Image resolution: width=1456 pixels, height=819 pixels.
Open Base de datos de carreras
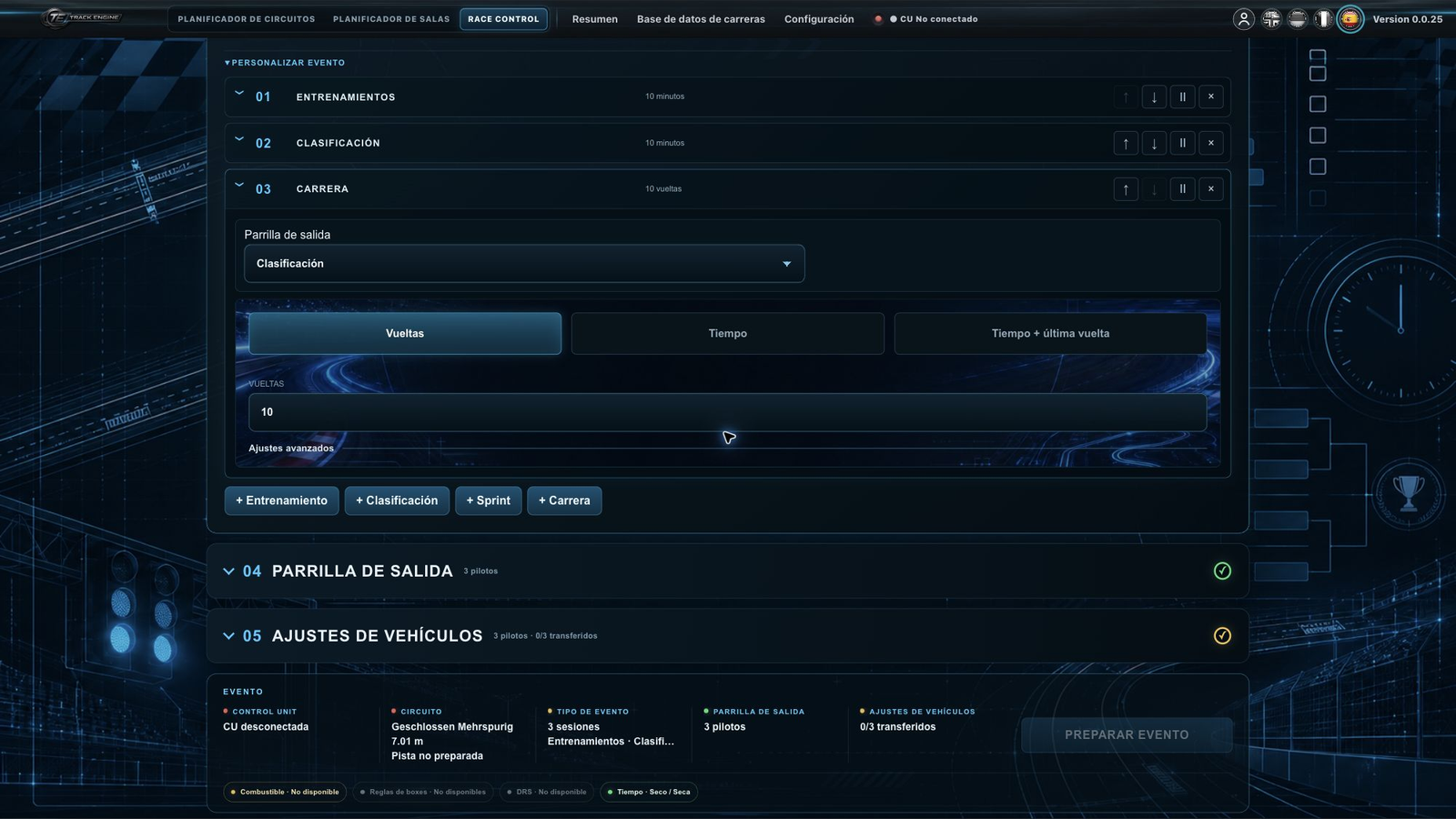click(x=701, y=19)
